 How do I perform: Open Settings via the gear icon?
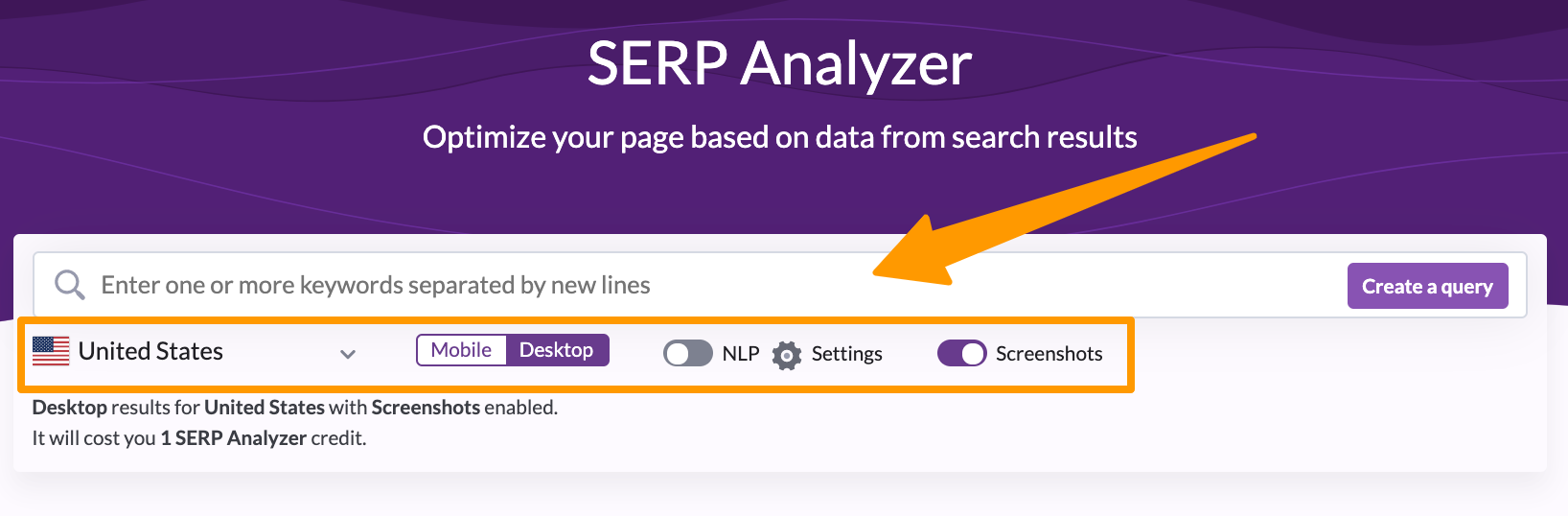click(x=786, y=355)
